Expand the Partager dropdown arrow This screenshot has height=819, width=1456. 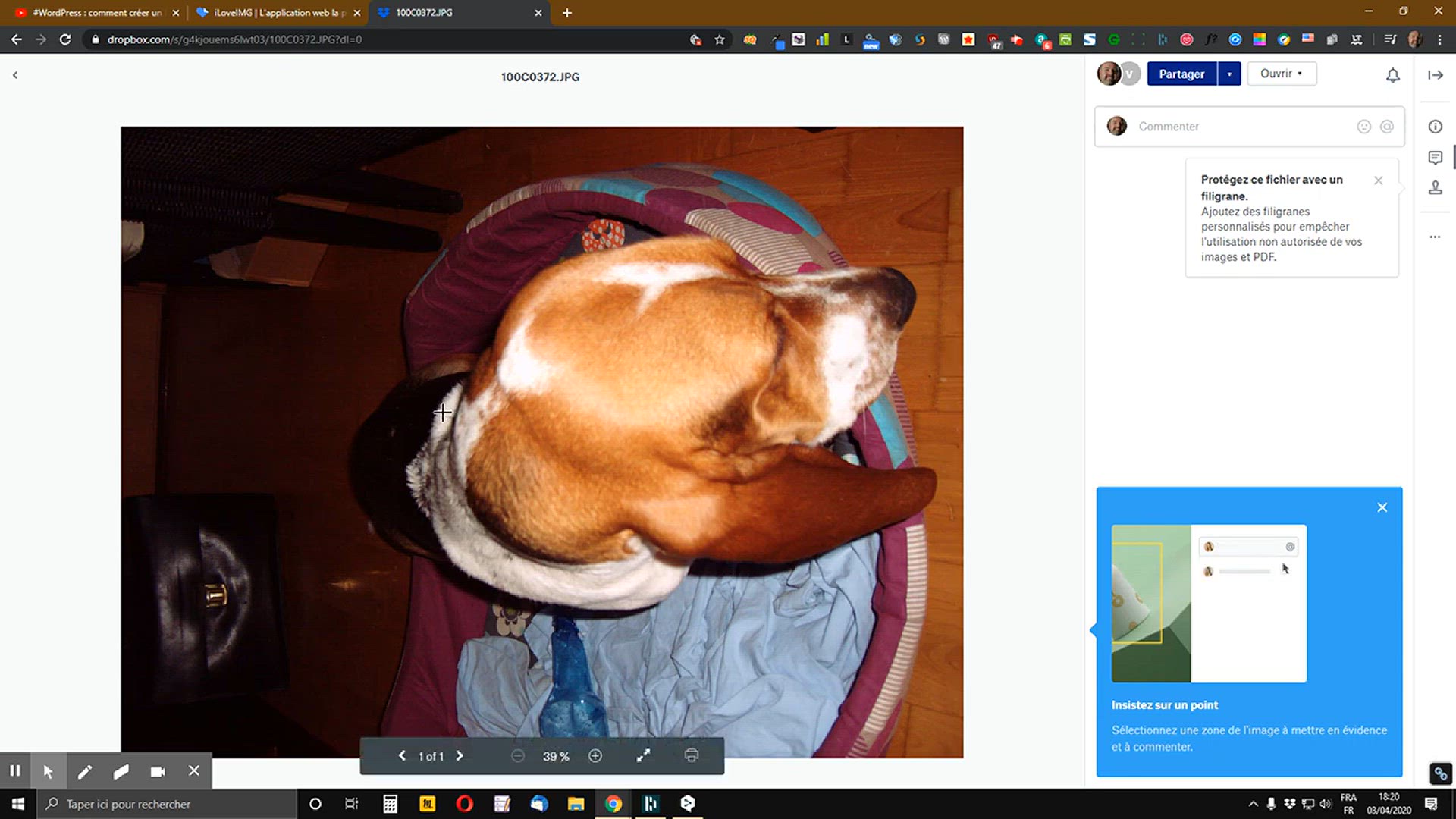click(1229, 74)
